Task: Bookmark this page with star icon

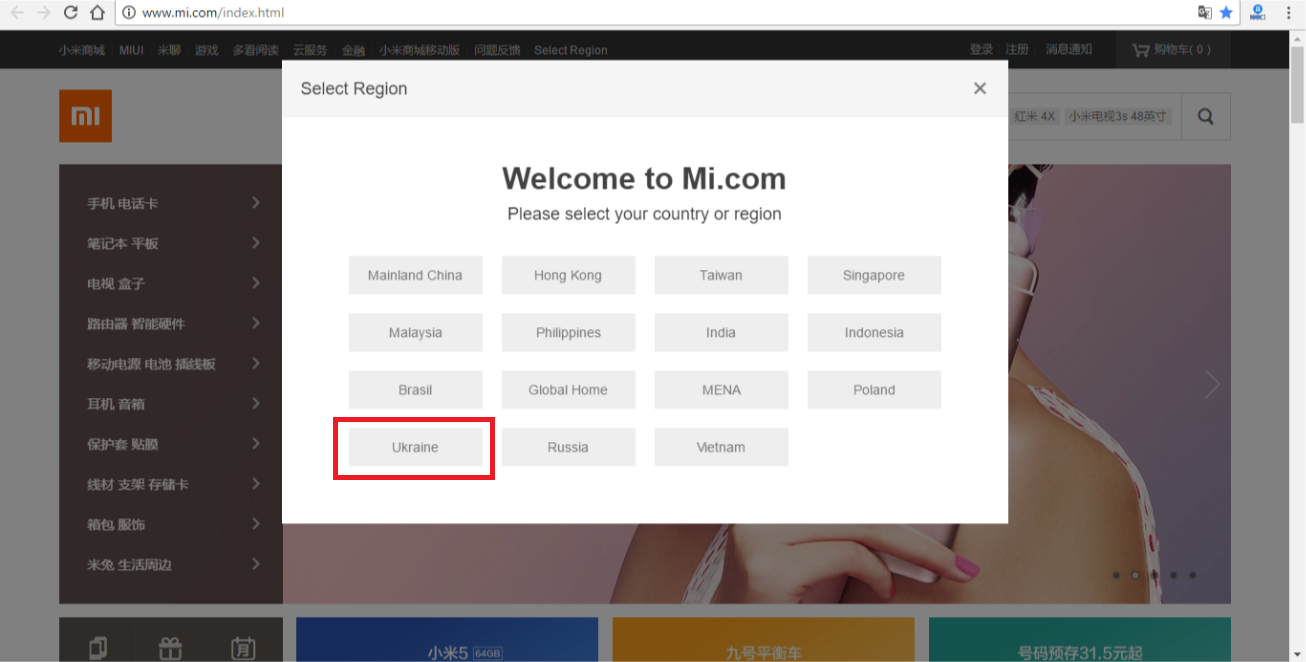Action: pos(1226,13)
